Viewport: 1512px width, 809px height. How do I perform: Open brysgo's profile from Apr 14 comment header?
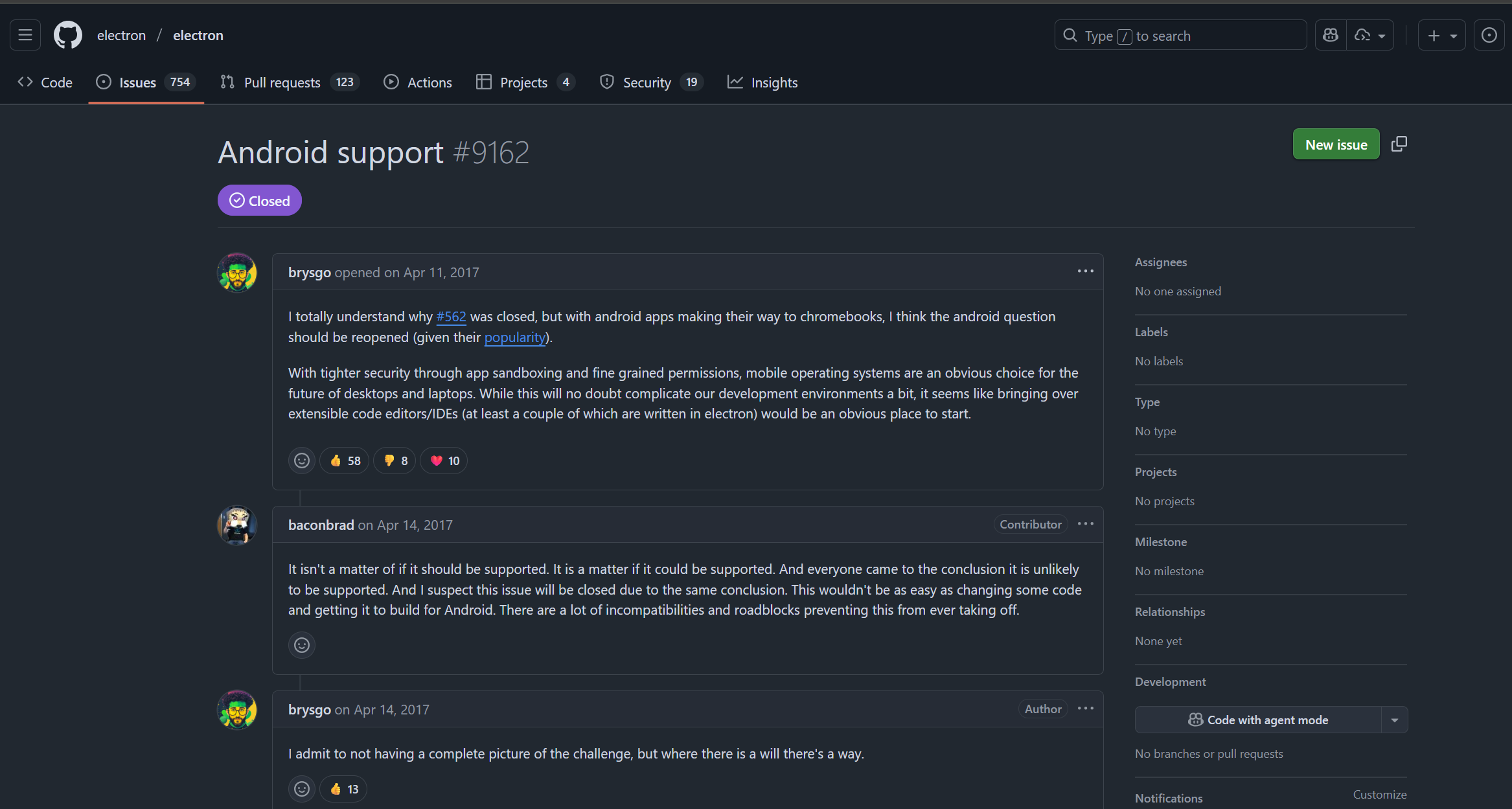(x=310, y=709)
